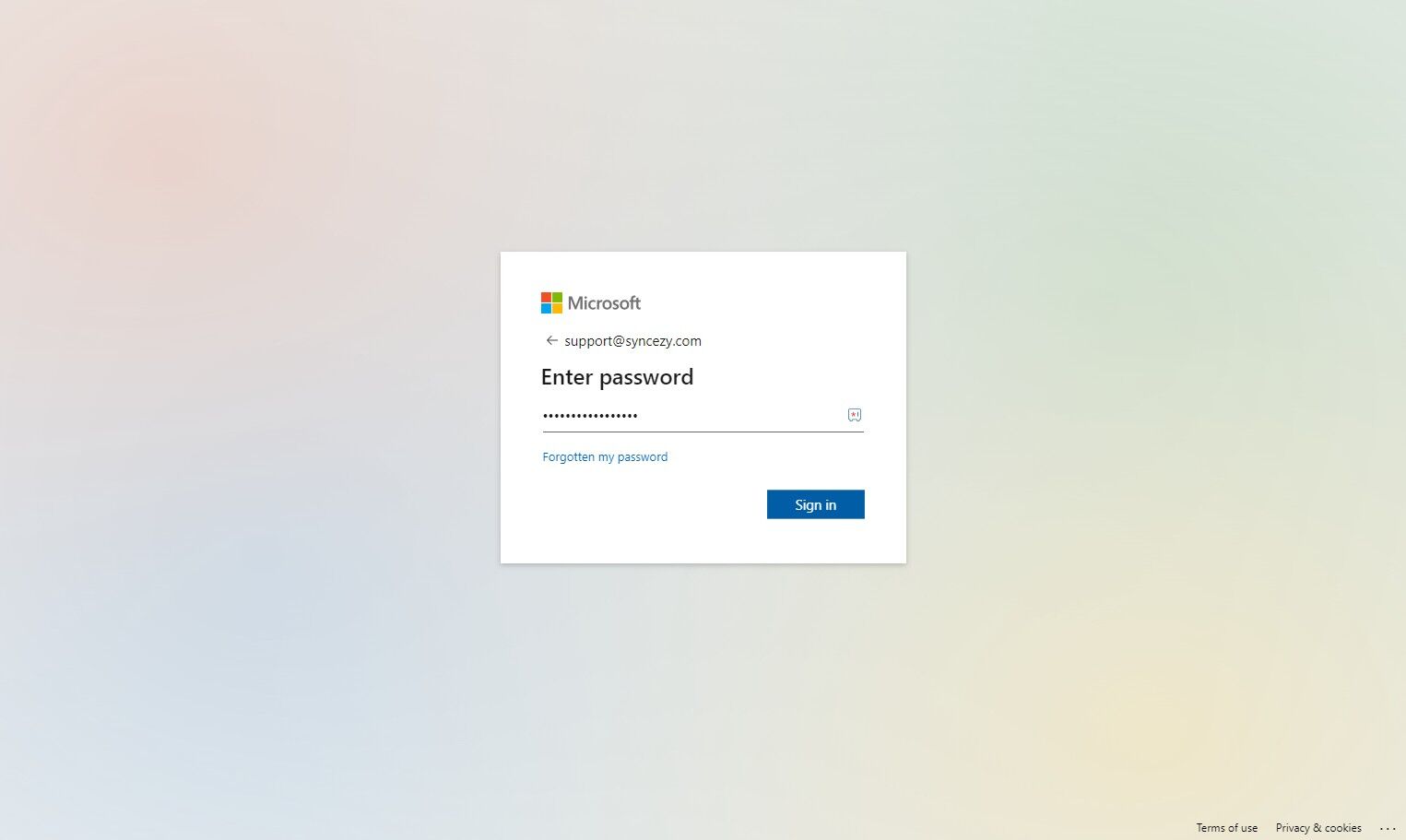
Task: Click the Enter password heading
Action: [617, 377]
